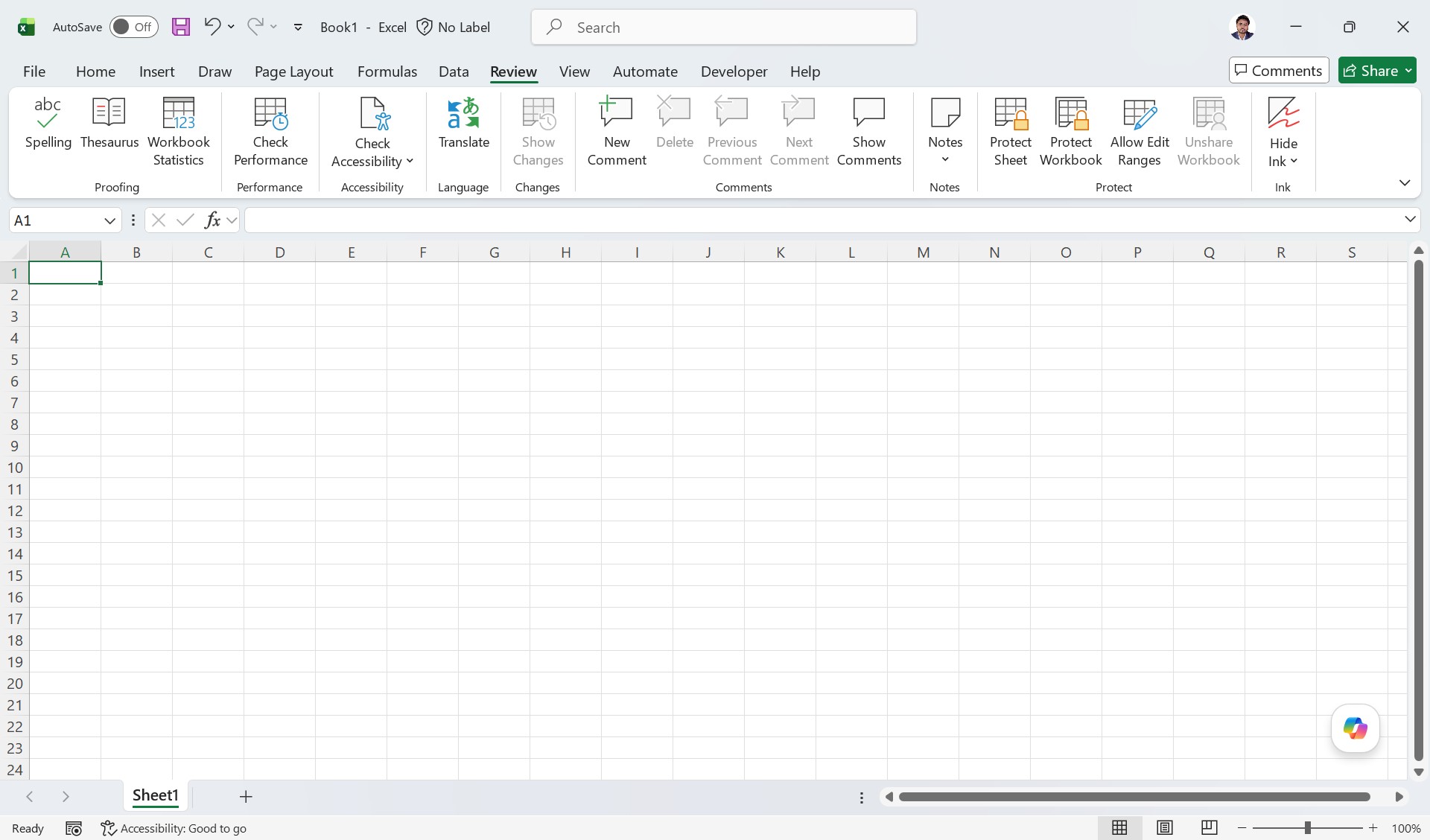Screen dimensions: 1430x840
Task: Expand the function dropdown beside fx
Action: coord(232,220)
